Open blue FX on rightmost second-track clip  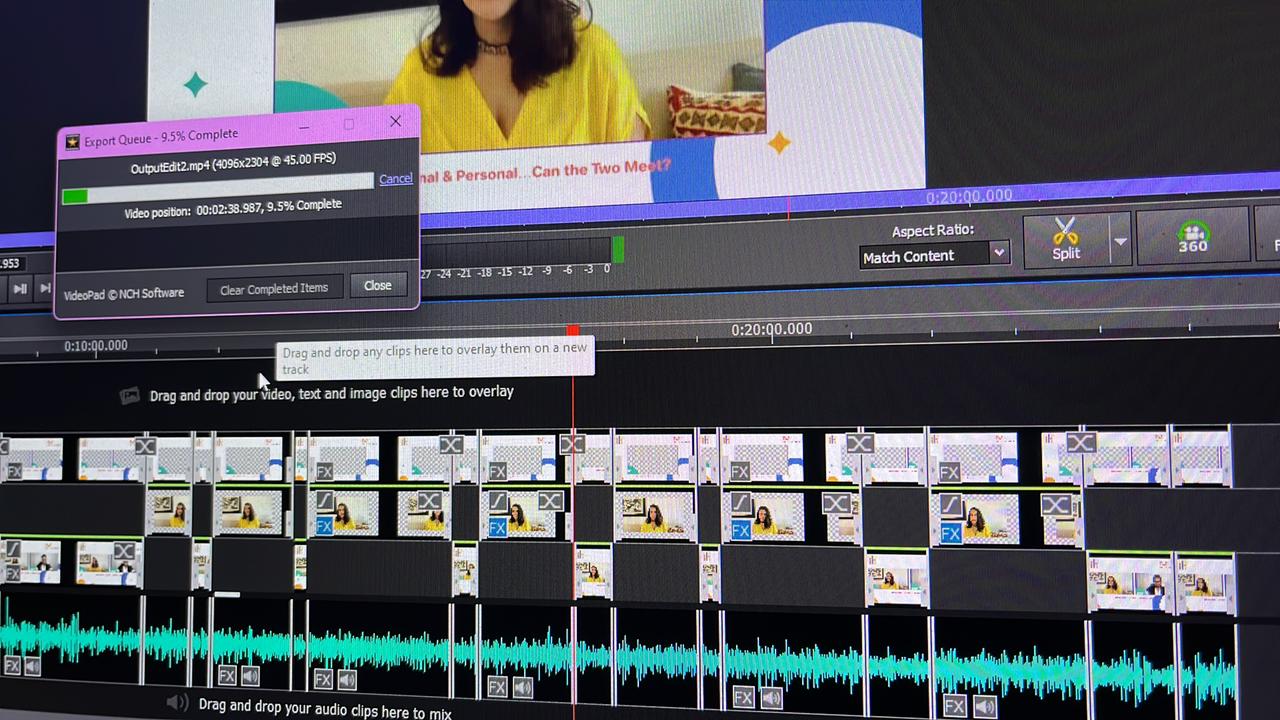pos(951,533)
